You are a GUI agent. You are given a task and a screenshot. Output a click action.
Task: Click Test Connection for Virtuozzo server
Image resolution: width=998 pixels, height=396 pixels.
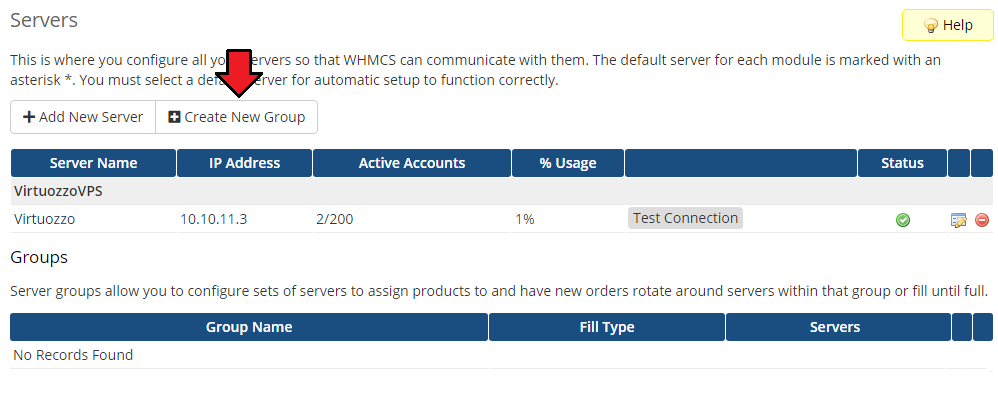[x=685, y=218]
